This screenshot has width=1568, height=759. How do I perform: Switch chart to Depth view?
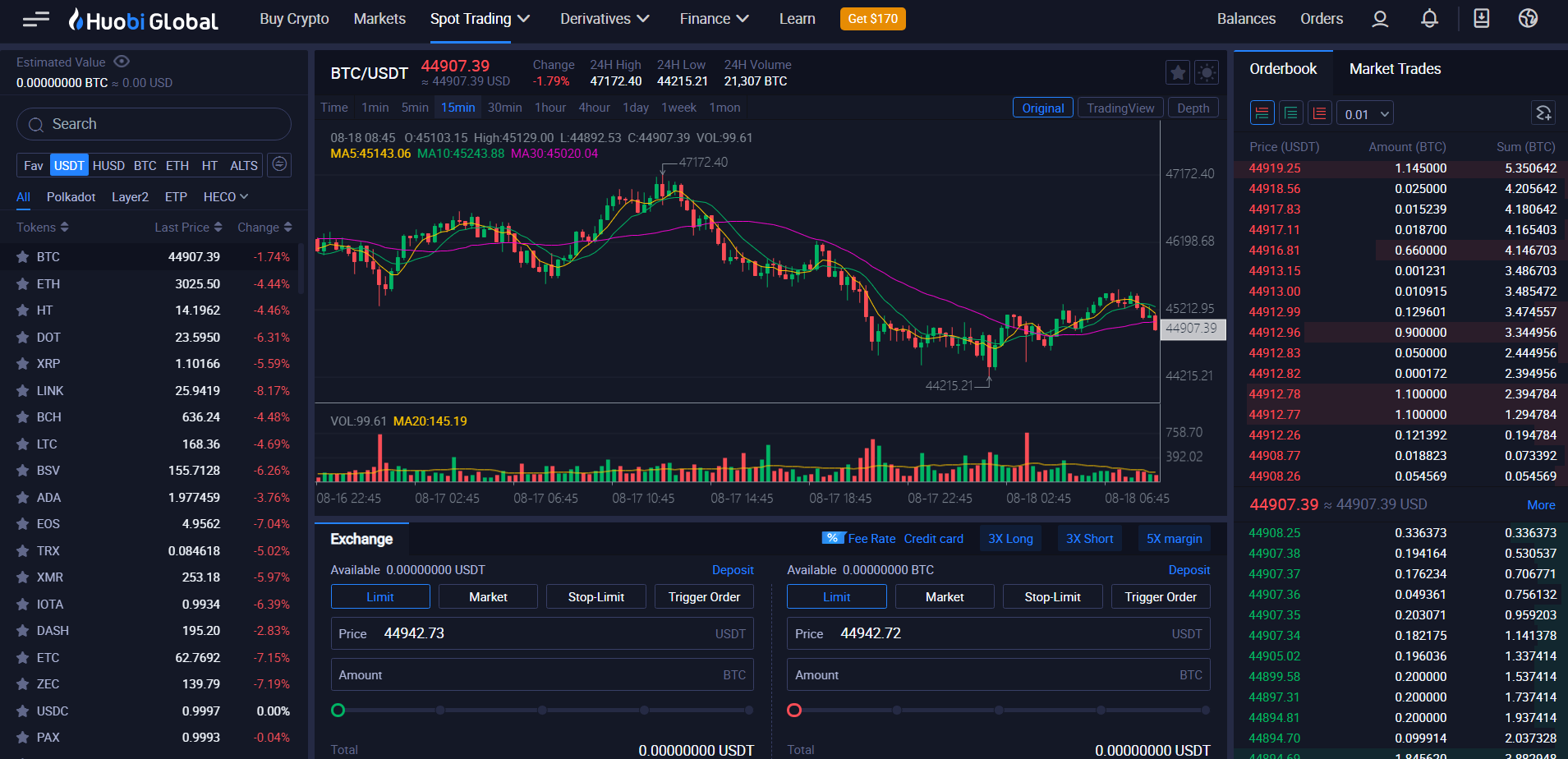[x=1193, y=108]
